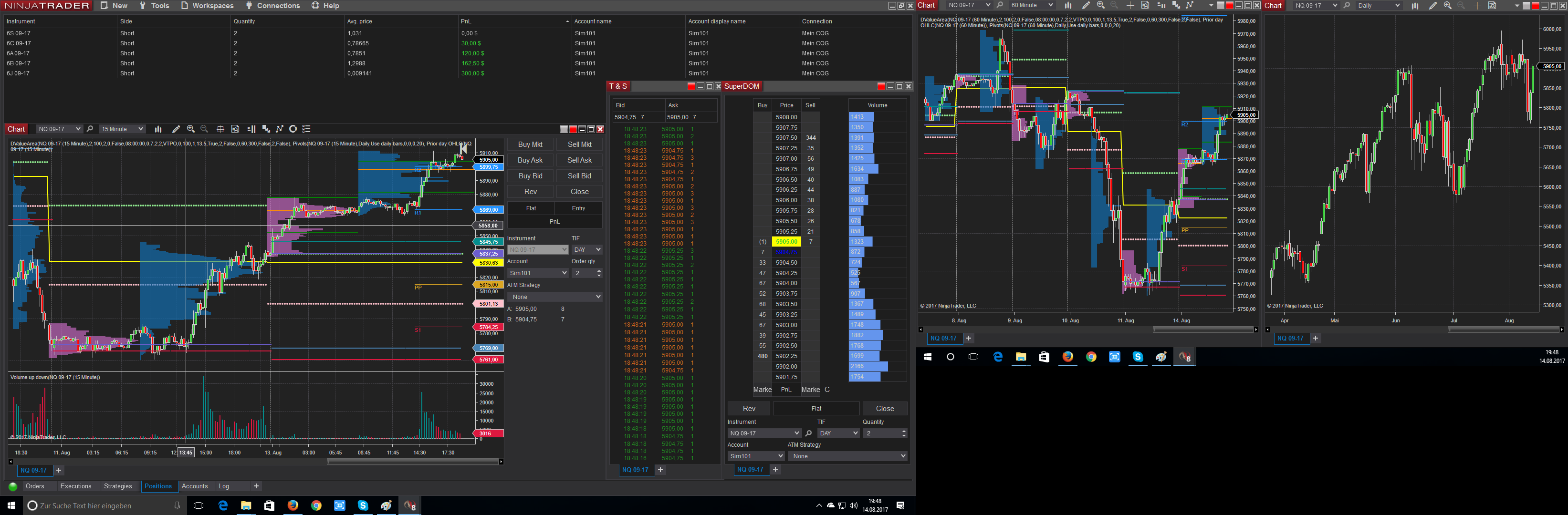This screenshot has height=515, width=1568.
Task: Open indicators in the 60 Minute chart
Action: (1190, 5)
